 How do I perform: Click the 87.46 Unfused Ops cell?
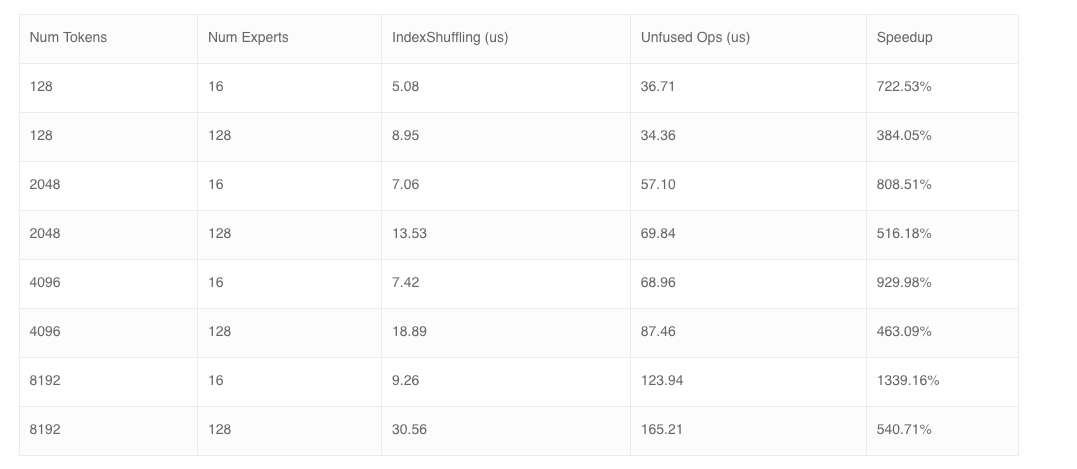pyautogui.click(x=748, y=333)
